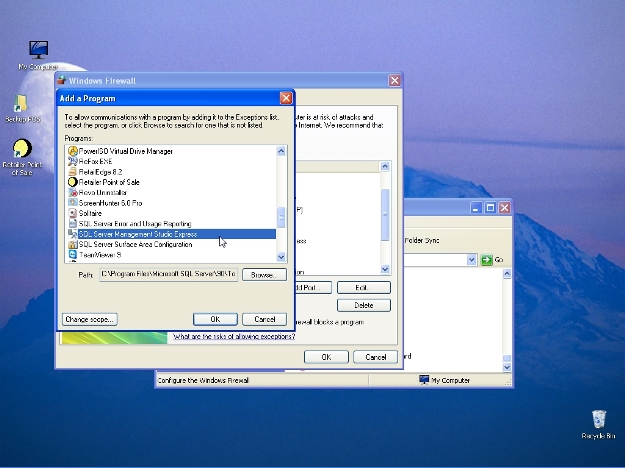The width and height of the screenshot is (625, 468).
Task: Click the Solitaire program icon
Action: [73, 213]
